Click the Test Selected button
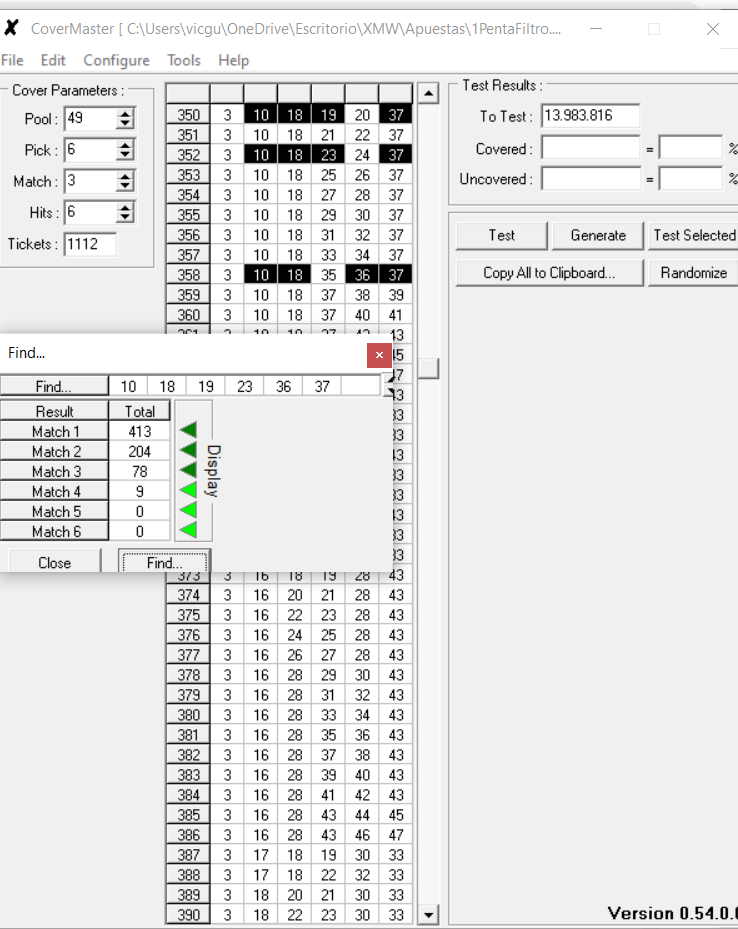Viewport: 738px width, 929px height. [x=694, y=236]
